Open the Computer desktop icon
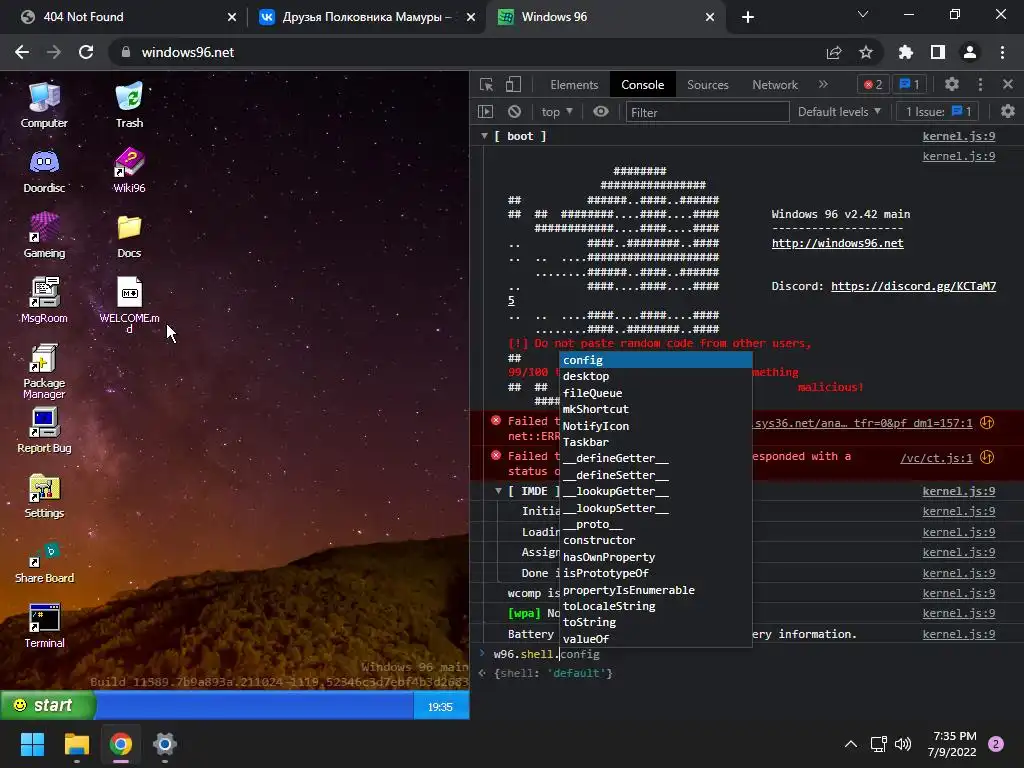Screen dimensions: 1024x768 (44, 104)
